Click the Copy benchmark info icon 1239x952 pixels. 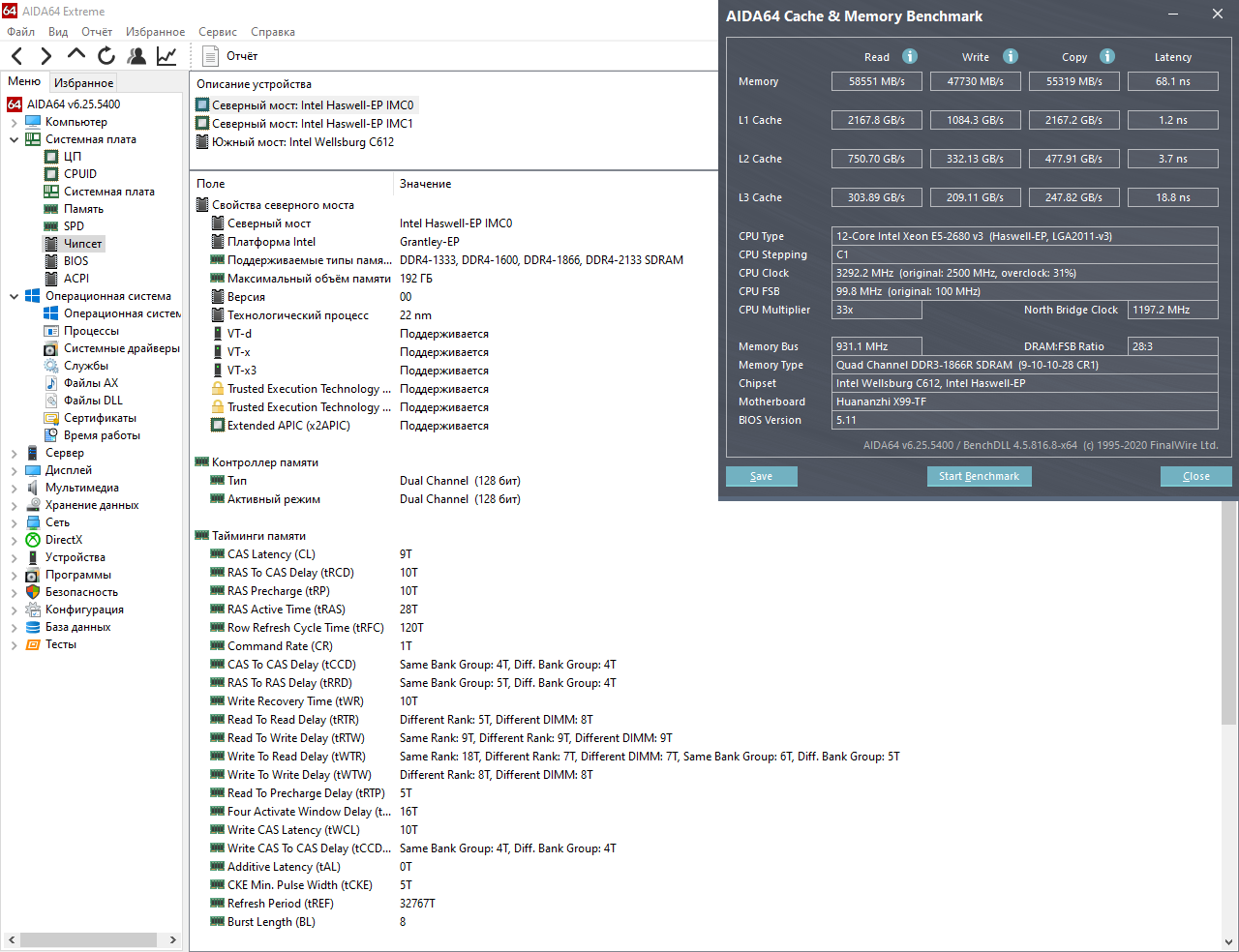click(1107, 56)
